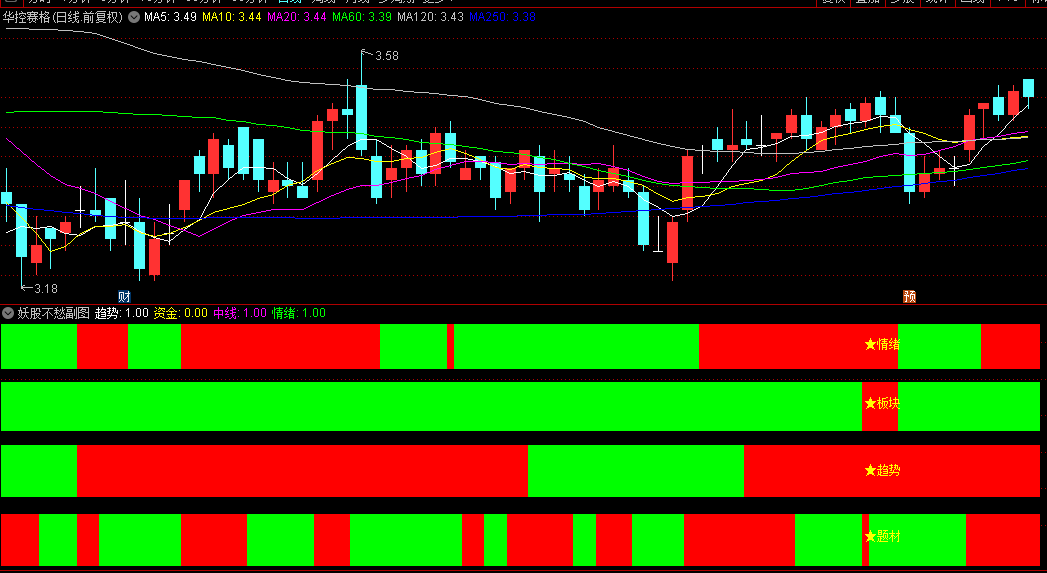
Task: Click the 资金: 0.00 indicator value
Action: click(x=180, y=313)
